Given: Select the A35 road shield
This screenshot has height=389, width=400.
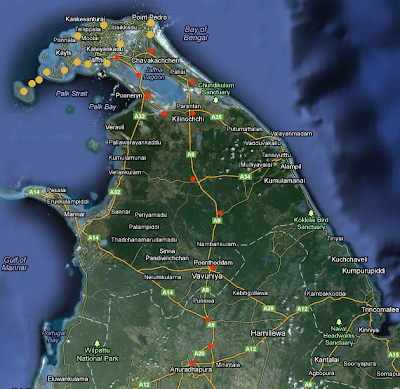Looking at the screenshot, I should 217,117.
